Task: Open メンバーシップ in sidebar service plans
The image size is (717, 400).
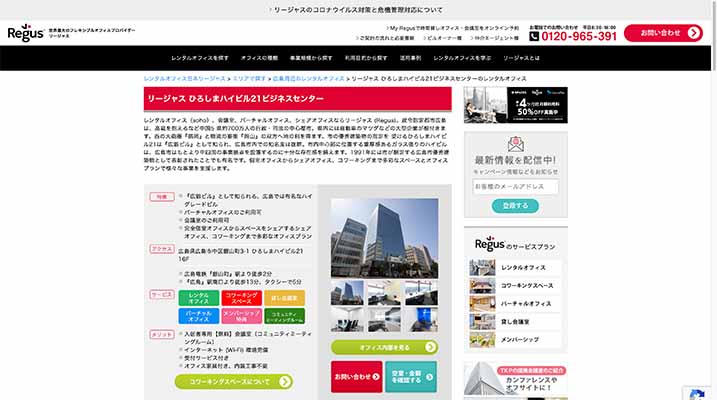Action: tap(515, 340)
